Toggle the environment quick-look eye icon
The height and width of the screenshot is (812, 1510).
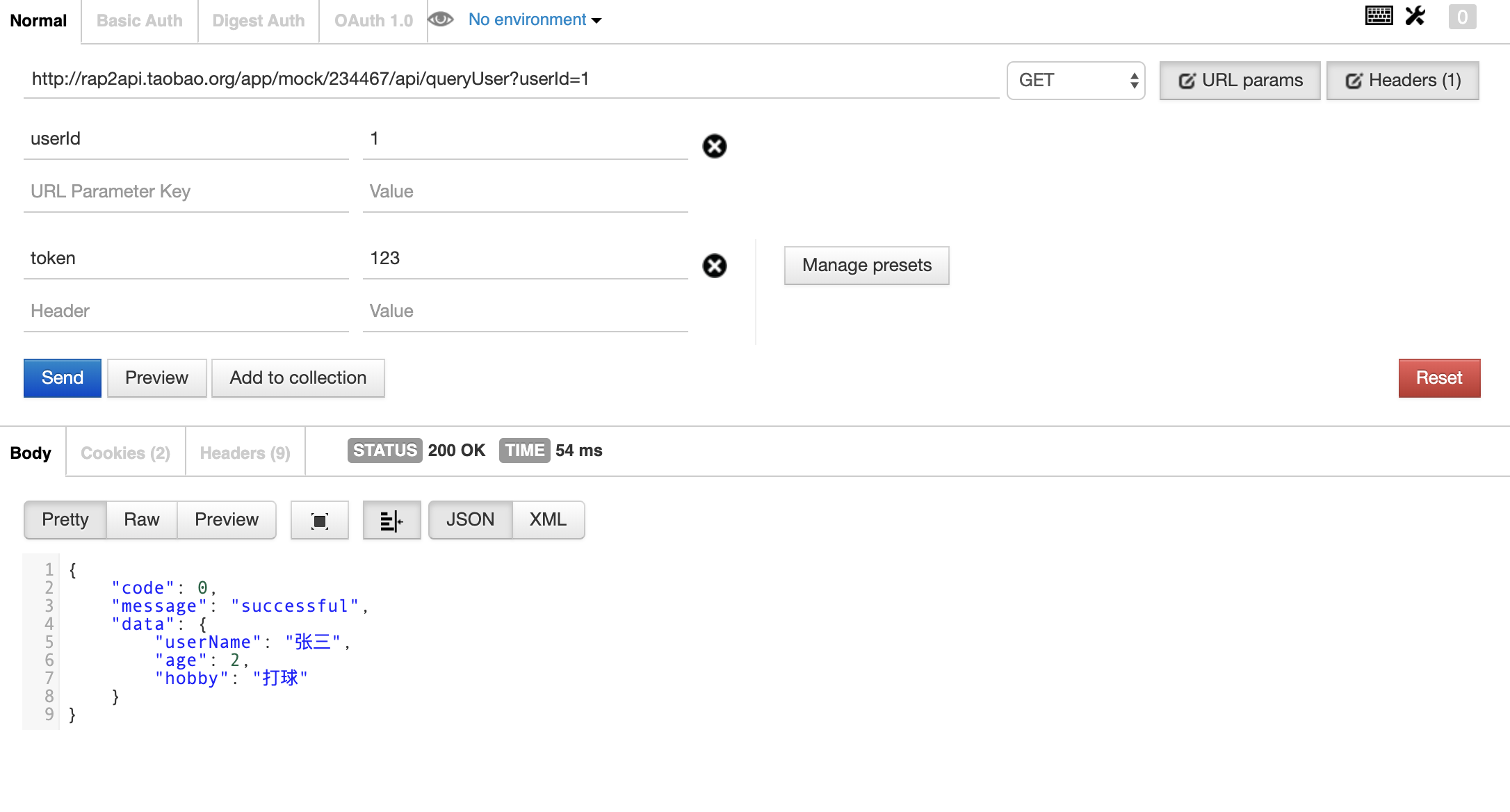[441, 19]
